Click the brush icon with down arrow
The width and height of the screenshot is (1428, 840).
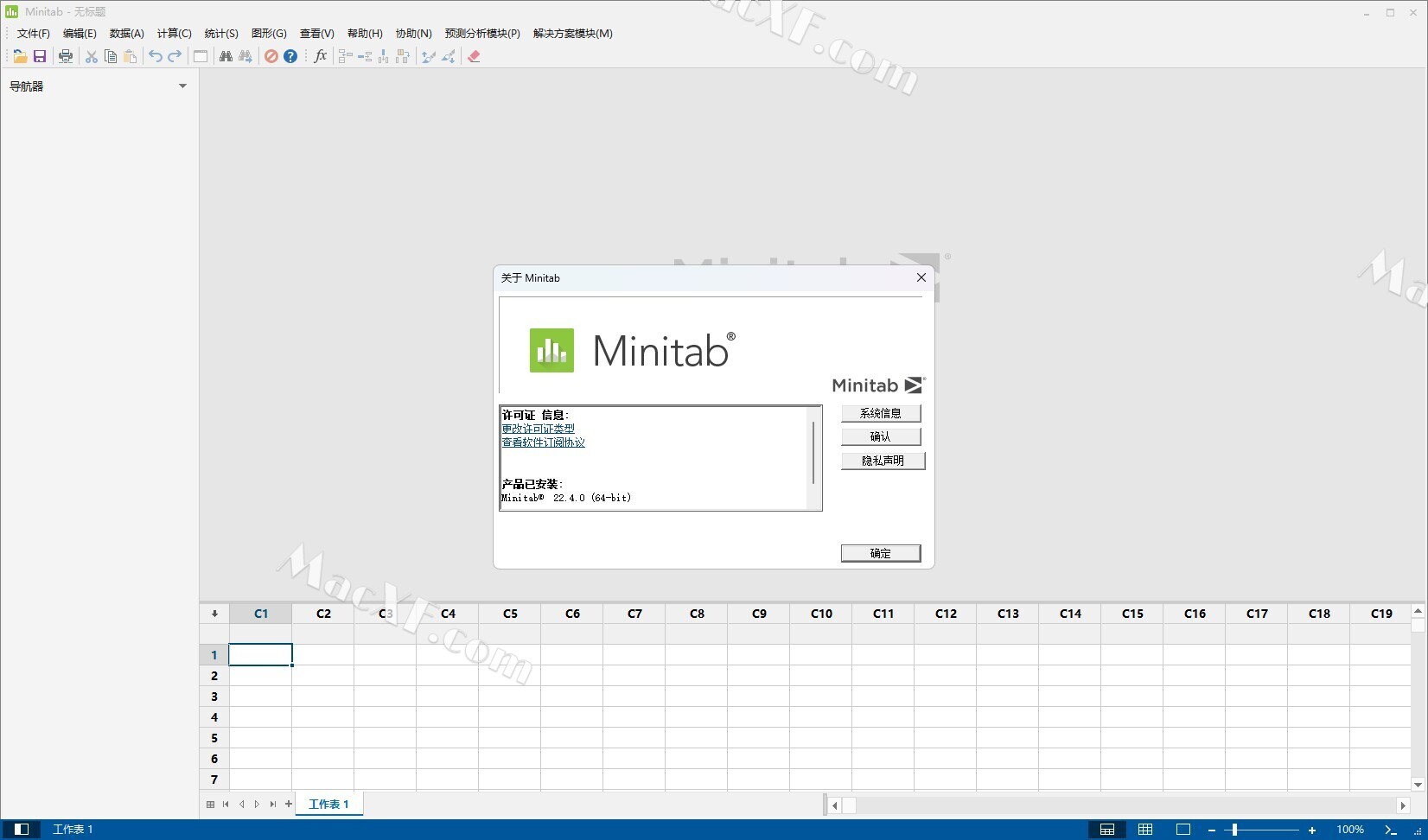tap(448, 56)
